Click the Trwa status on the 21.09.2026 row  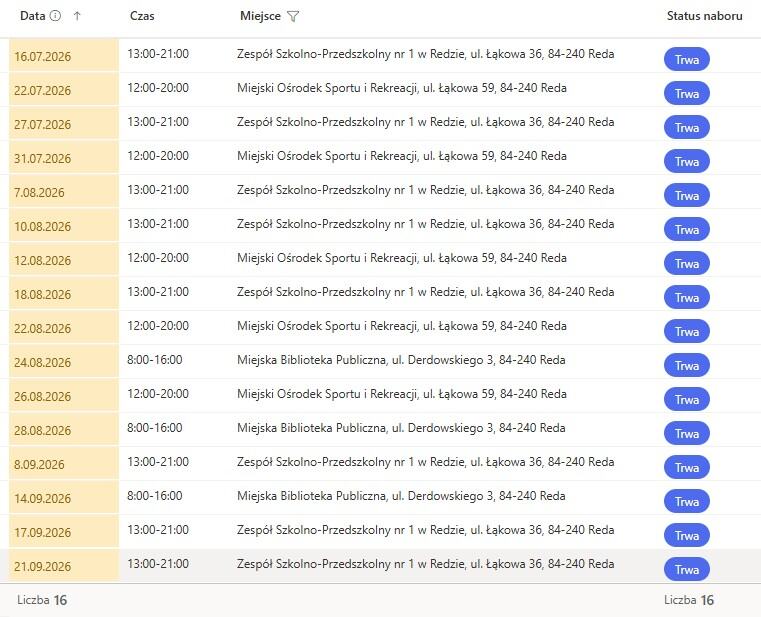[687, 569]
